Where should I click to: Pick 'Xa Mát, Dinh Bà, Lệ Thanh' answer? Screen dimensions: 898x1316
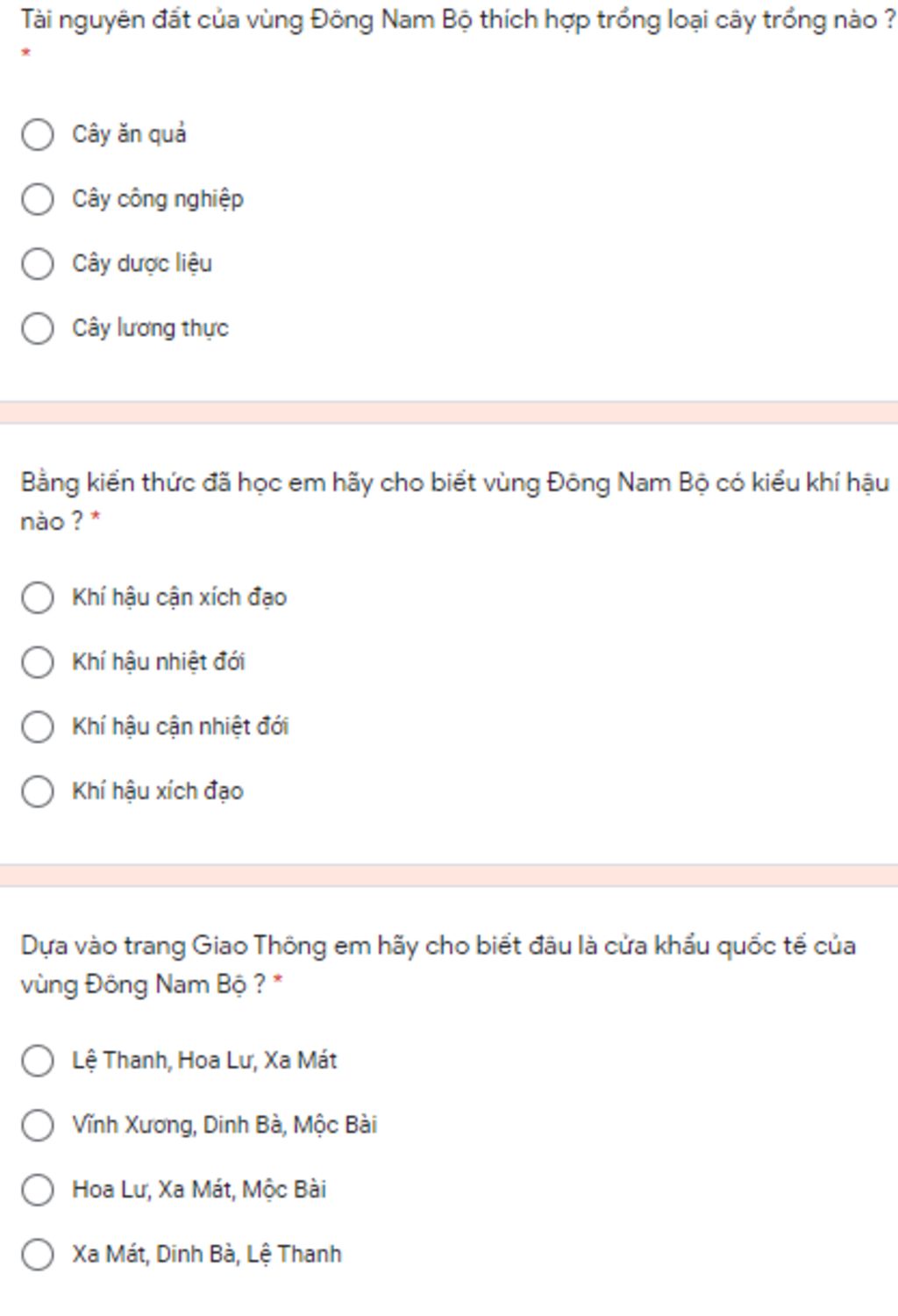tap(38, 1255)
